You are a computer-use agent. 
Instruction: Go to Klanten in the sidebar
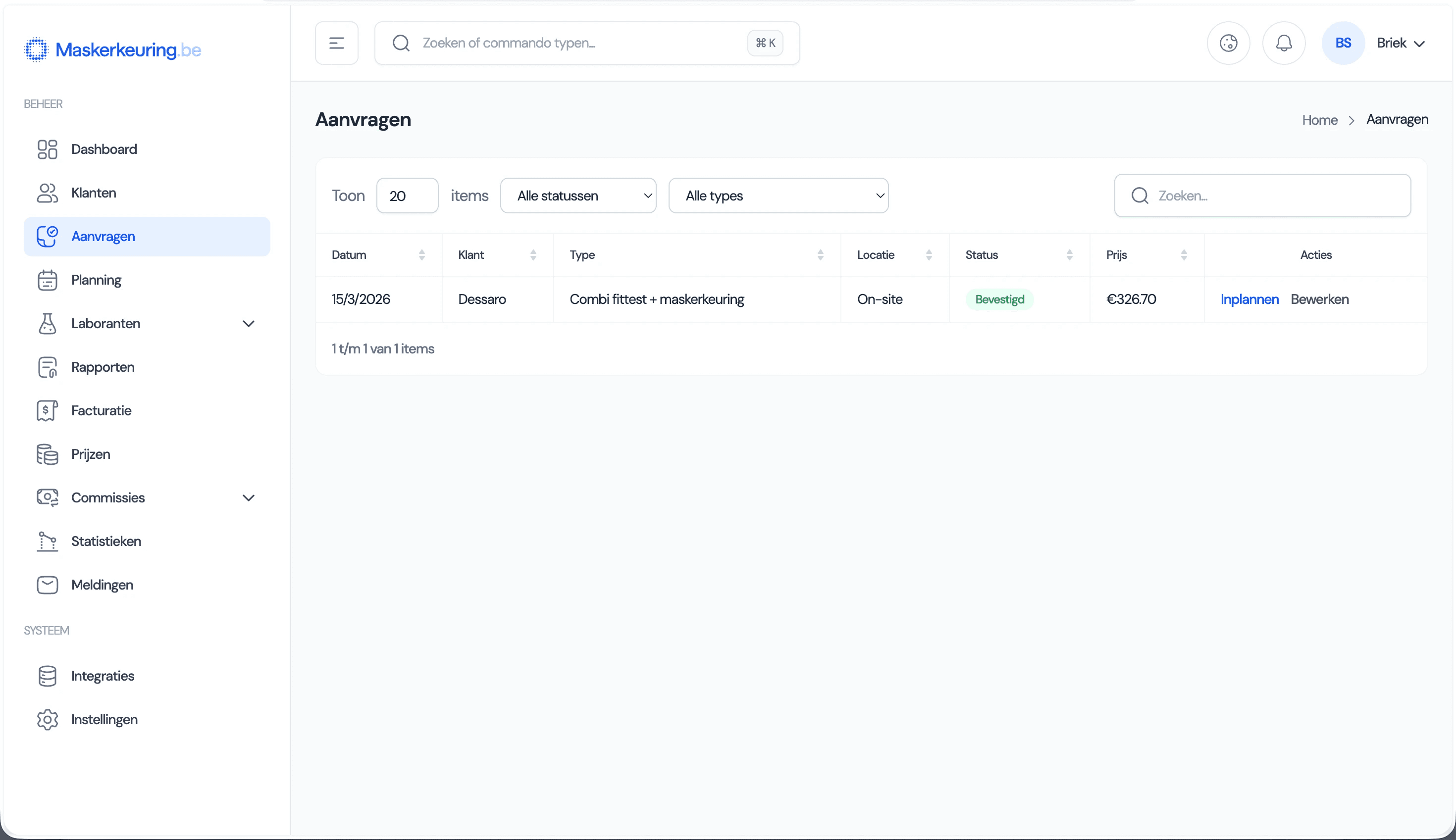(94, 193)
